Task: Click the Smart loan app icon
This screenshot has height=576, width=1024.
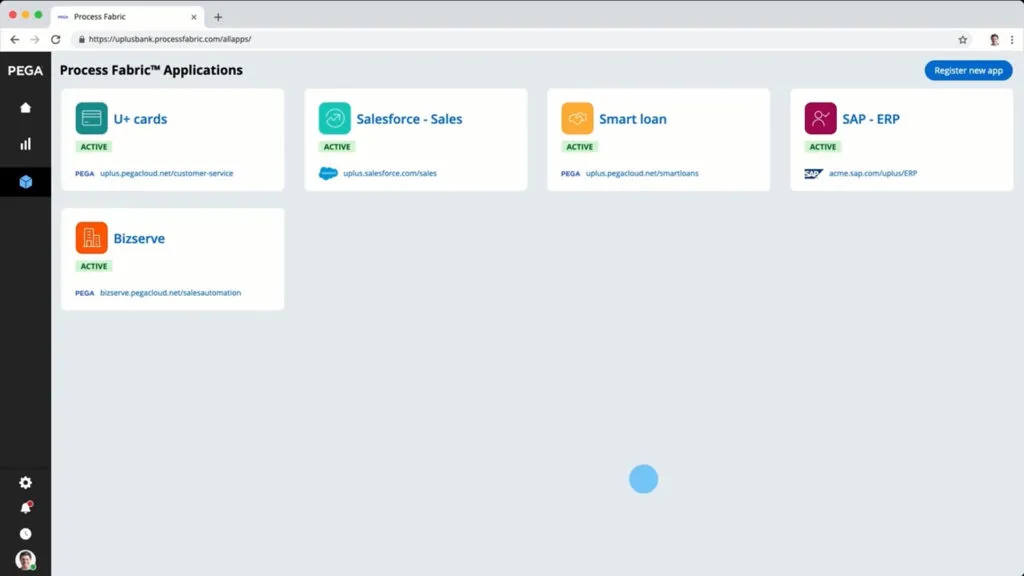Action: [x=577, y=118]
